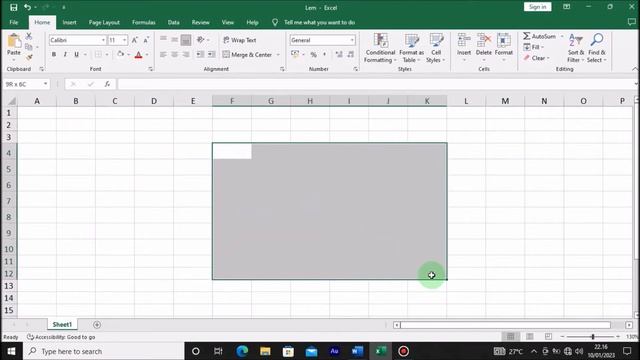This screenshot has height=360, width=640.
Task: Apply Comma Style format
Action: click(x=324, y=54)
